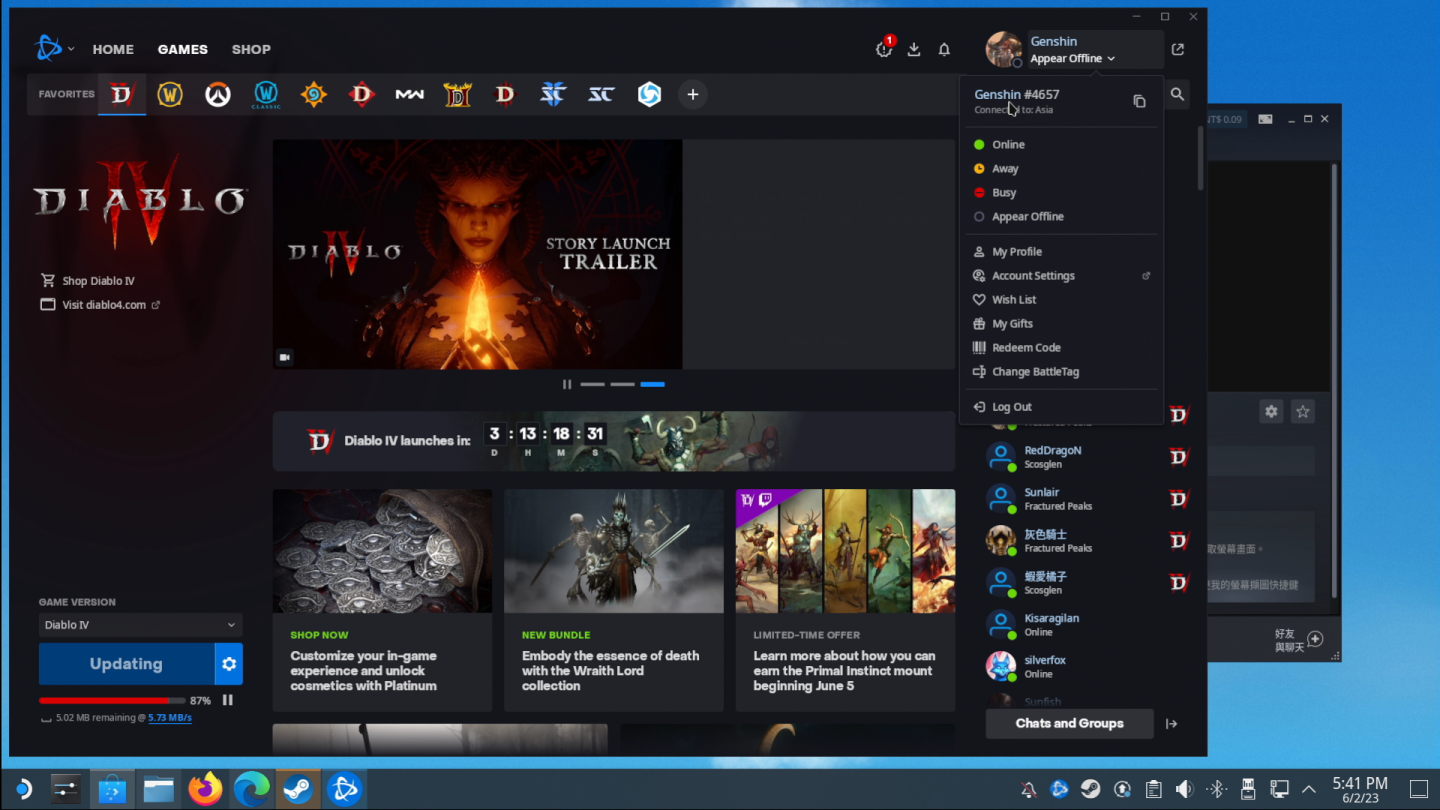Open World of Warcraft favorite icon

[x=170, y=95]
